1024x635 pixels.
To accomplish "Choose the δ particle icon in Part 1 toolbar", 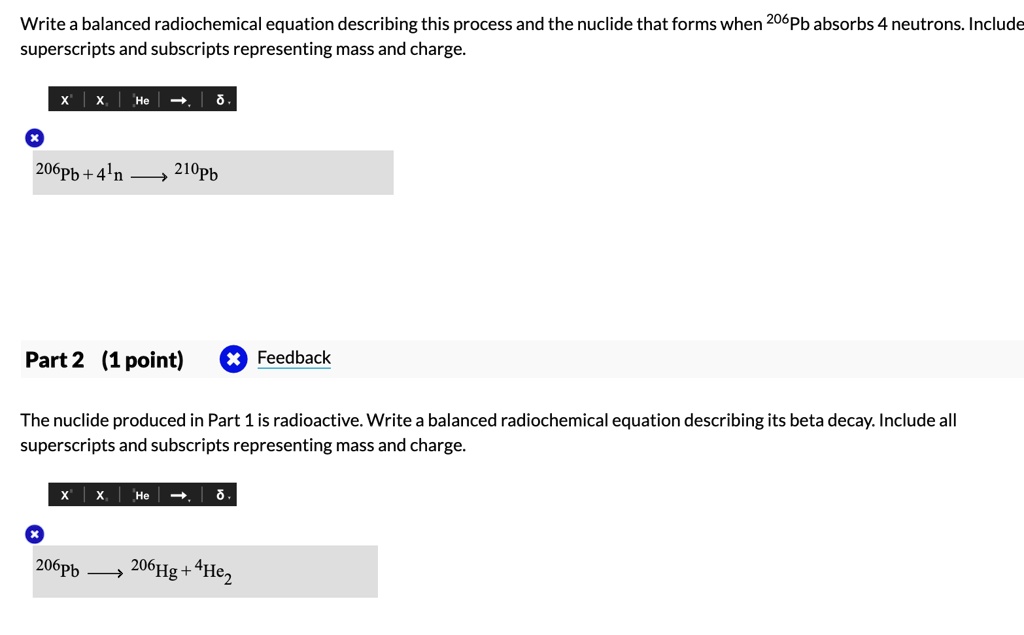I will (x=219, y=98).
